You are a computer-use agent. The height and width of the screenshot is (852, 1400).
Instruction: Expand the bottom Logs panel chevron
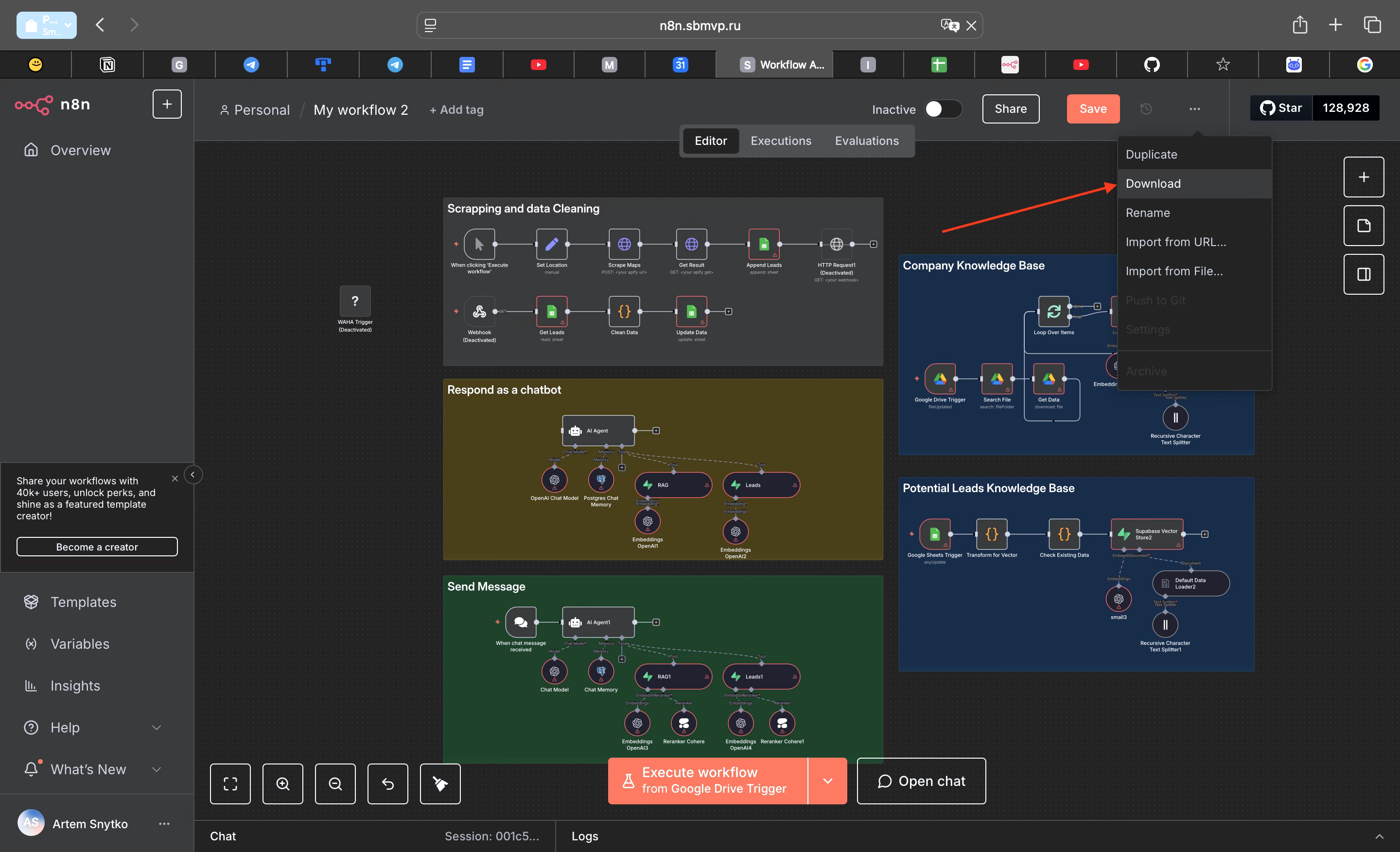click(1379, 836)
